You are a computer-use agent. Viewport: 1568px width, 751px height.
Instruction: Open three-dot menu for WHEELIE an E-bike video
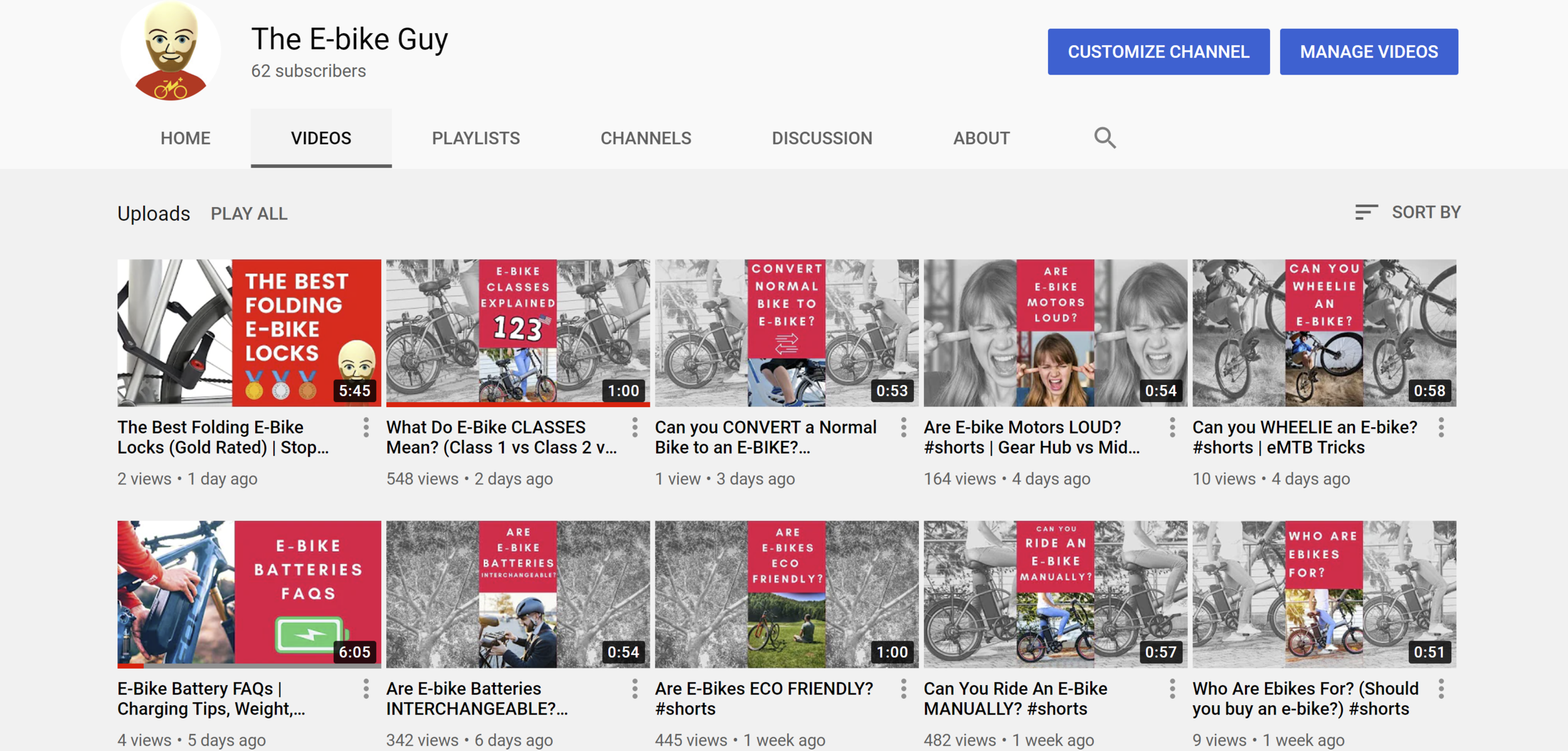(x=1441, y=428)
